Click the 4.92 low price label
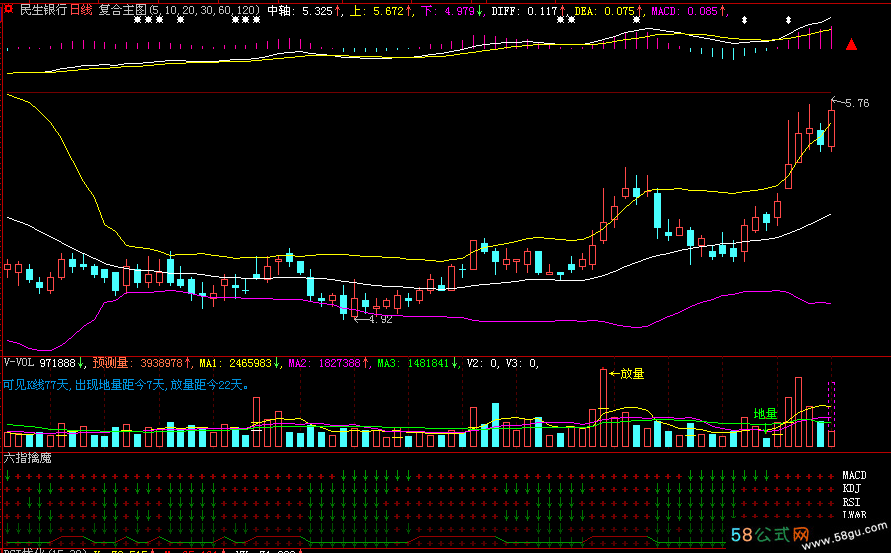The height and width of the screenshot is (553, 891). point(380,319)
